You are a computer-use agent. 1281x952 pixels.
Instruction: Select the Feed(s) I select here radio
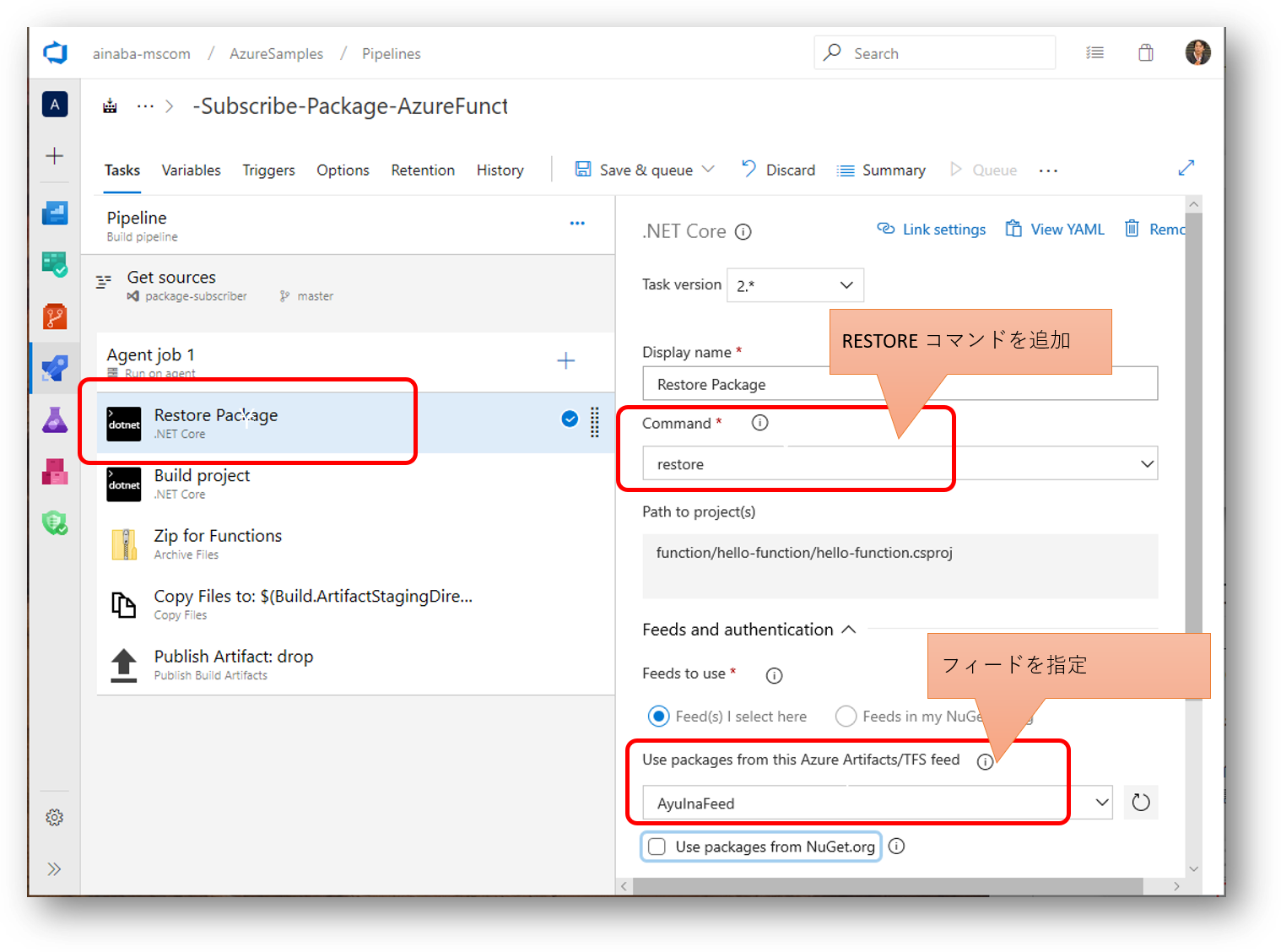(x=659, y=717)
